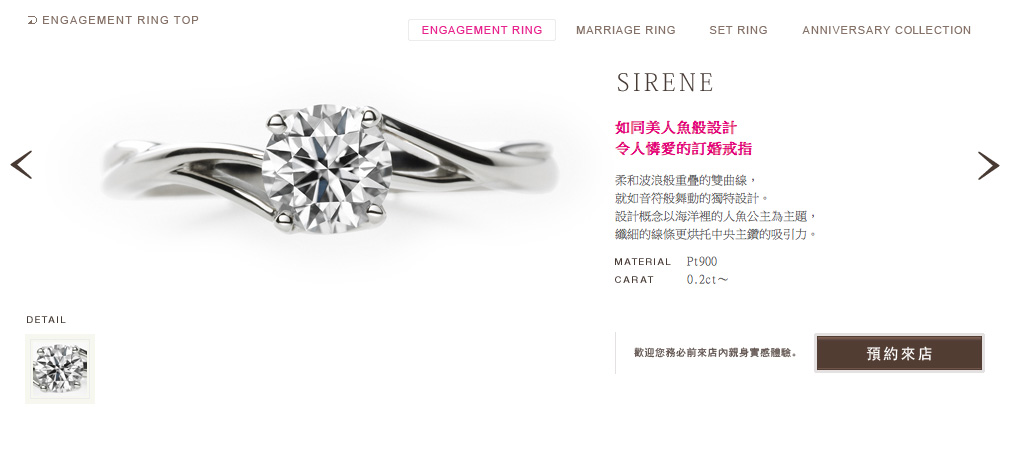This screenshot has width=1009, height=457.
Task: Click the MATERIAL label
Action: 643,262
